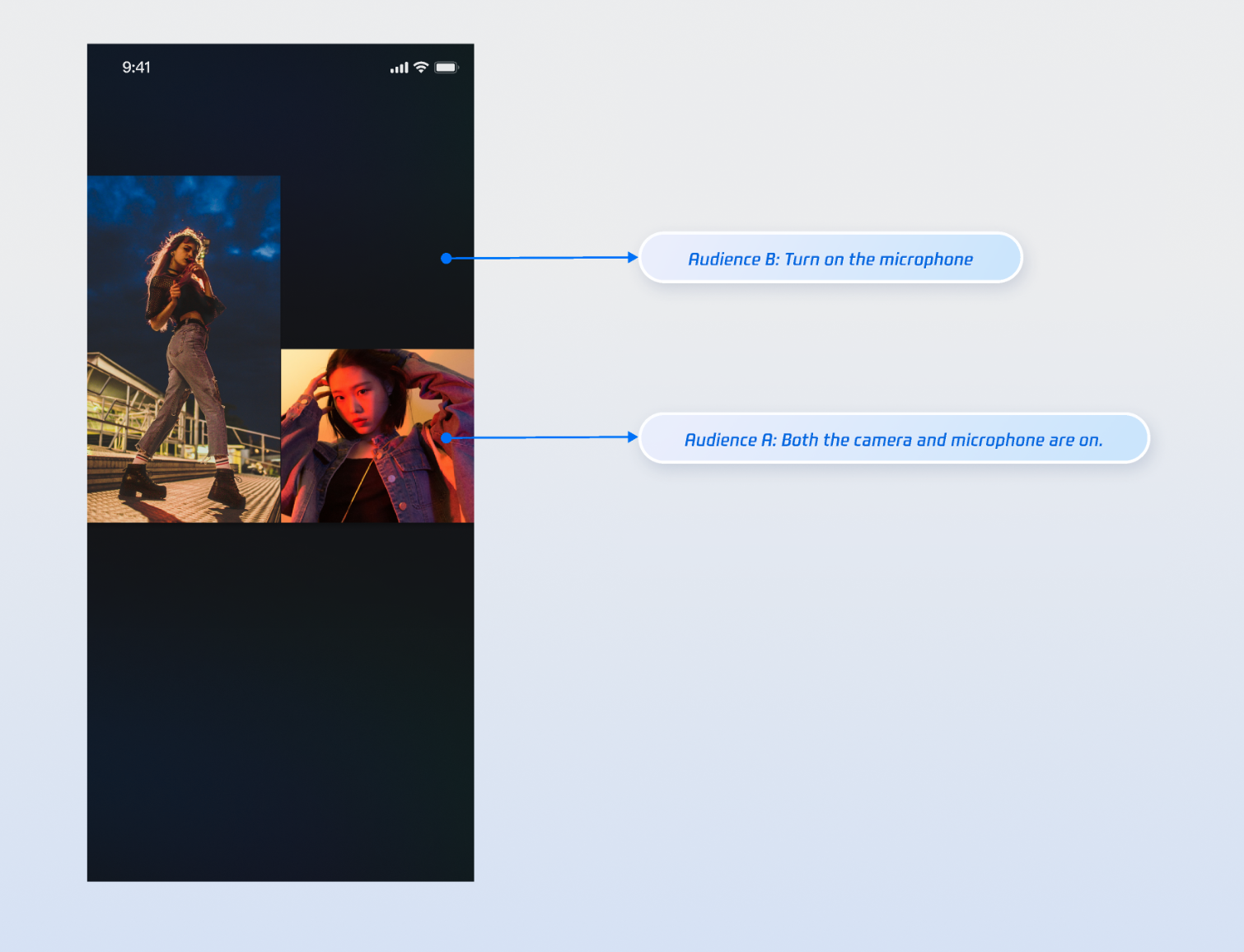Tap the dark empty area below video tiles
This screenshot has height=952, width=1244.
tap(280, 700)
